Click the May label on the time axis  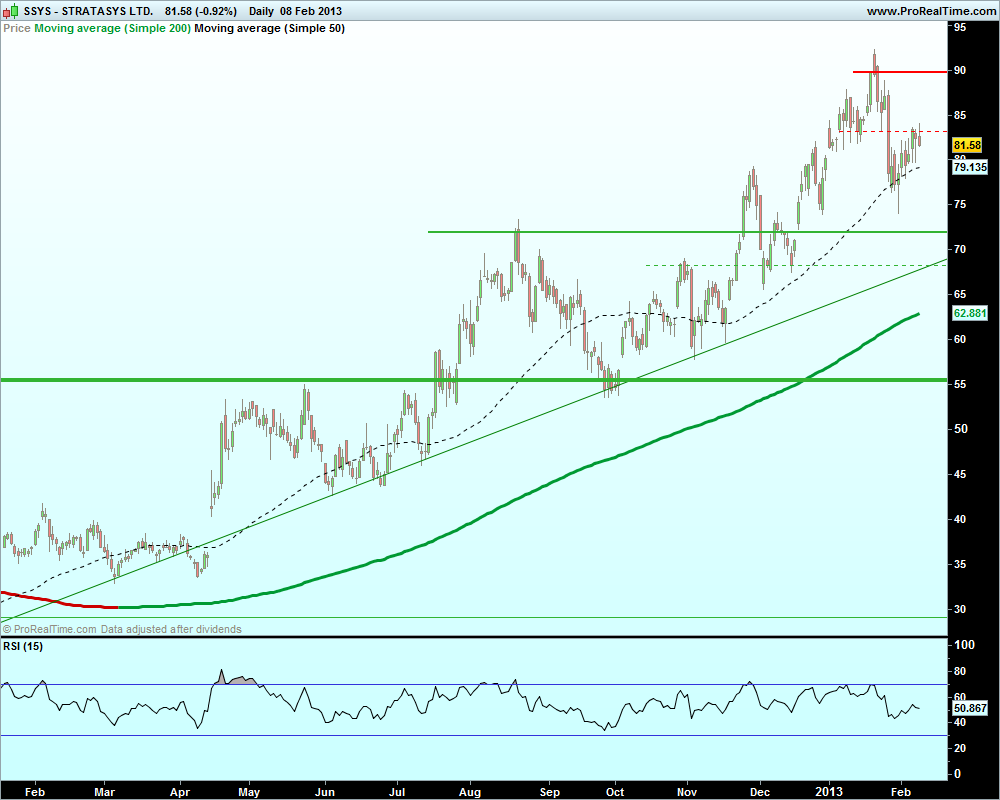click(249, 792)
